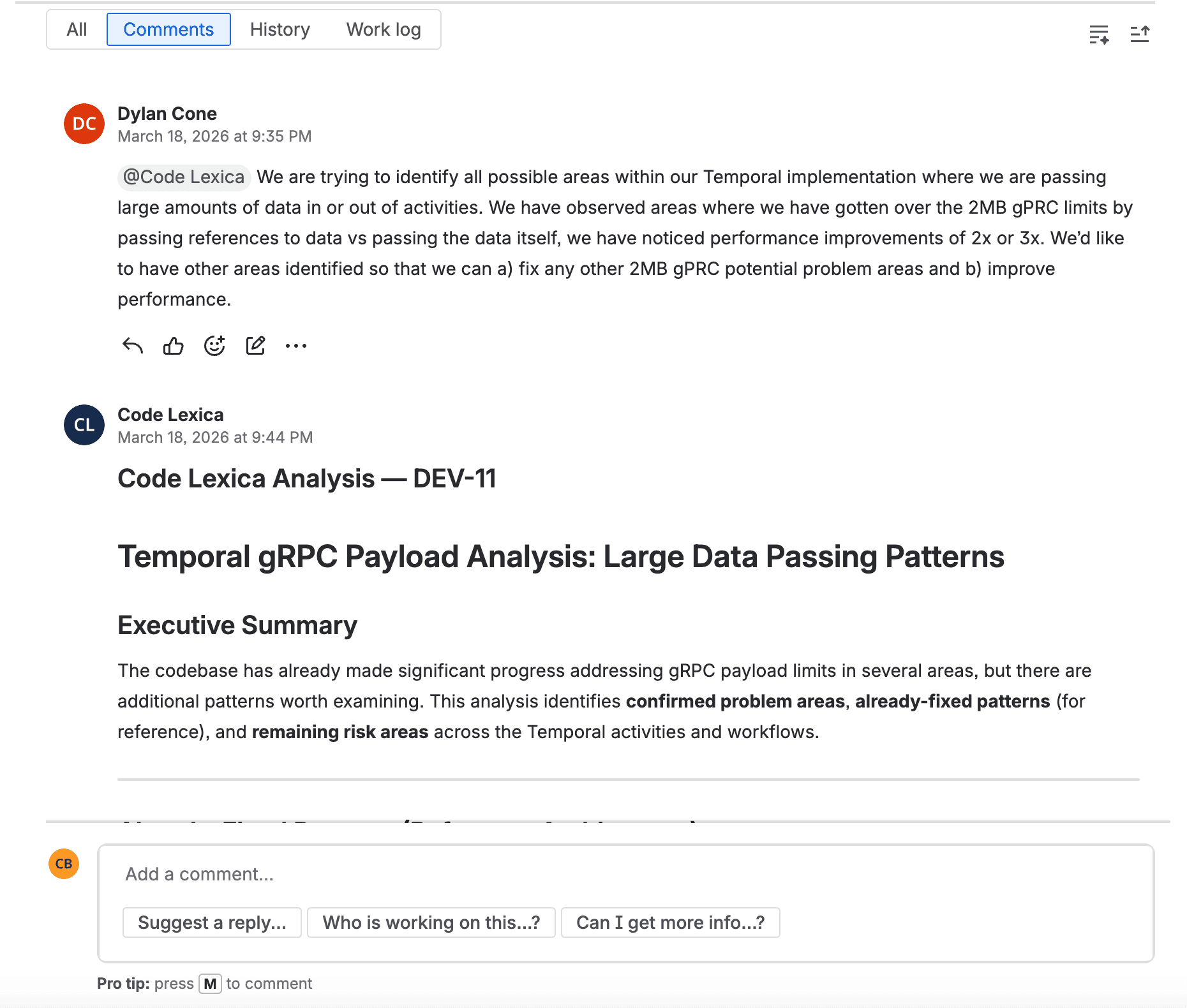Edit Dylan Cone's comment

tap(255, 345)
